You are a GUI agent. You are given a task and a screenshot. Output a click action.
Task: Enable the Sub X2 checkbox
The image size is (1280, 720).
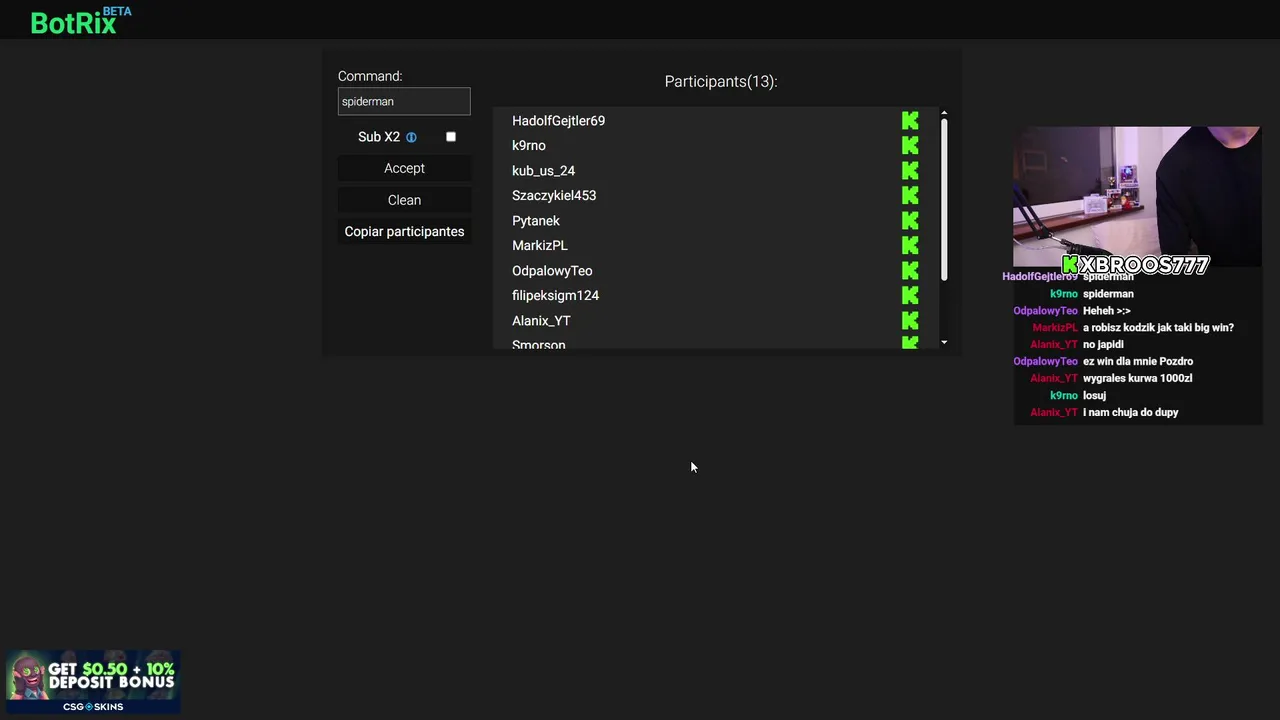pos(451,137)
